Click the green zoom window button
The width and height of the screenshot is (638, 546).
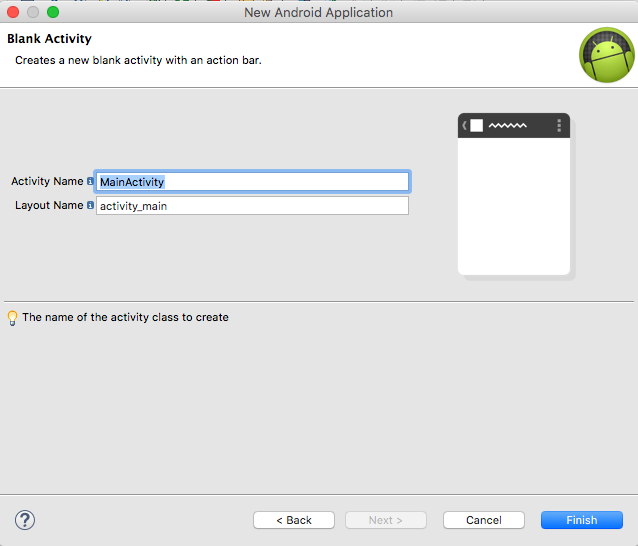coord(53,12)
